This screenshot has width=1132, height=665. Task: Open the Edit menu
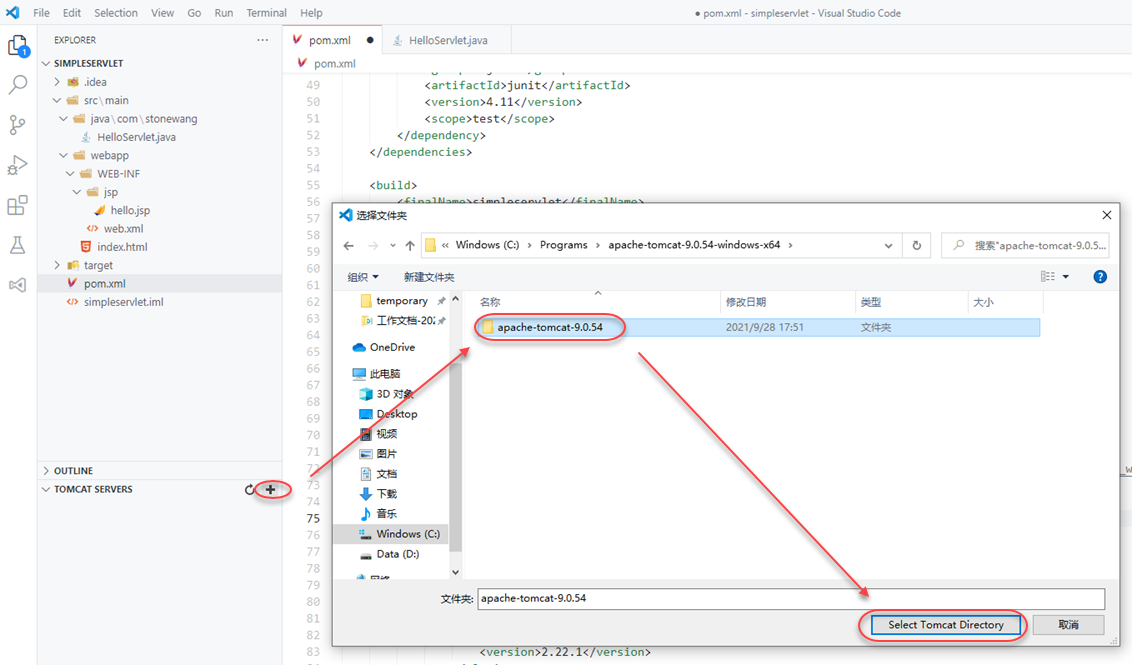[71, 13]
